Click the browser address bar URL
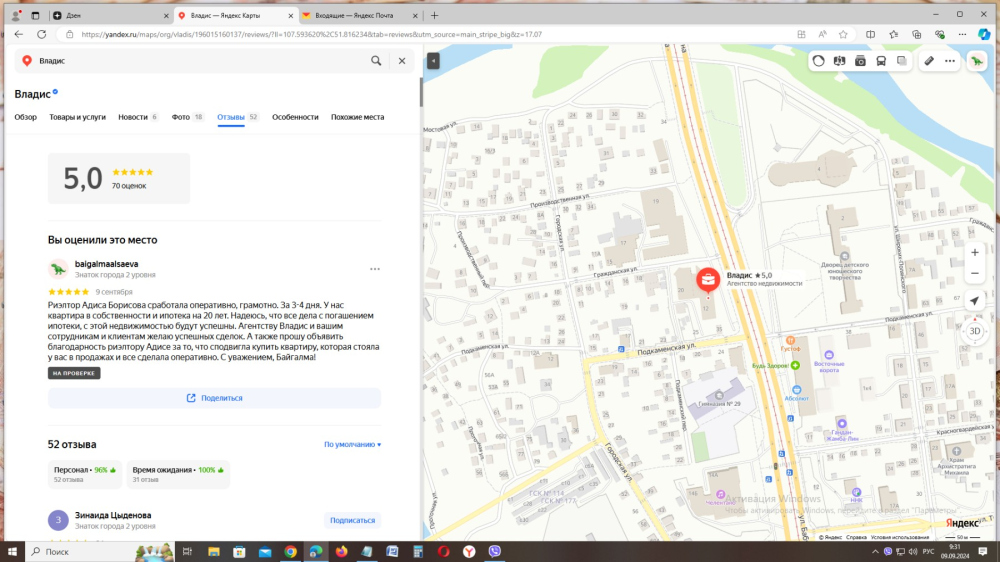This screenshot has width=1000, height=562. click(311, 34)
